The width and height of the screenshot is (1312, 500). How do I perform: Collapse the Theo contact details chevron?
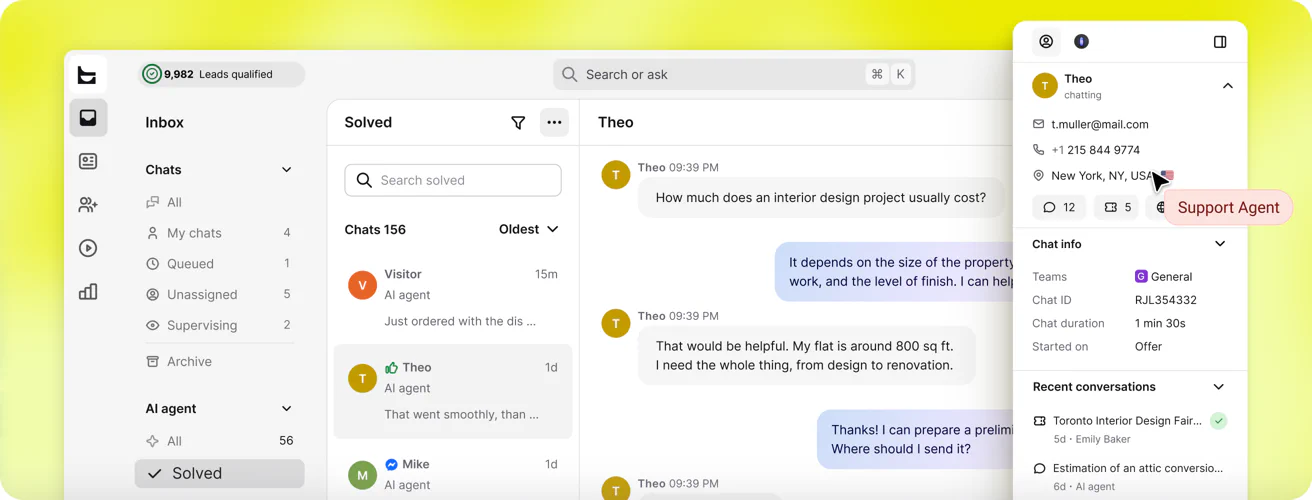point(1228,86)
